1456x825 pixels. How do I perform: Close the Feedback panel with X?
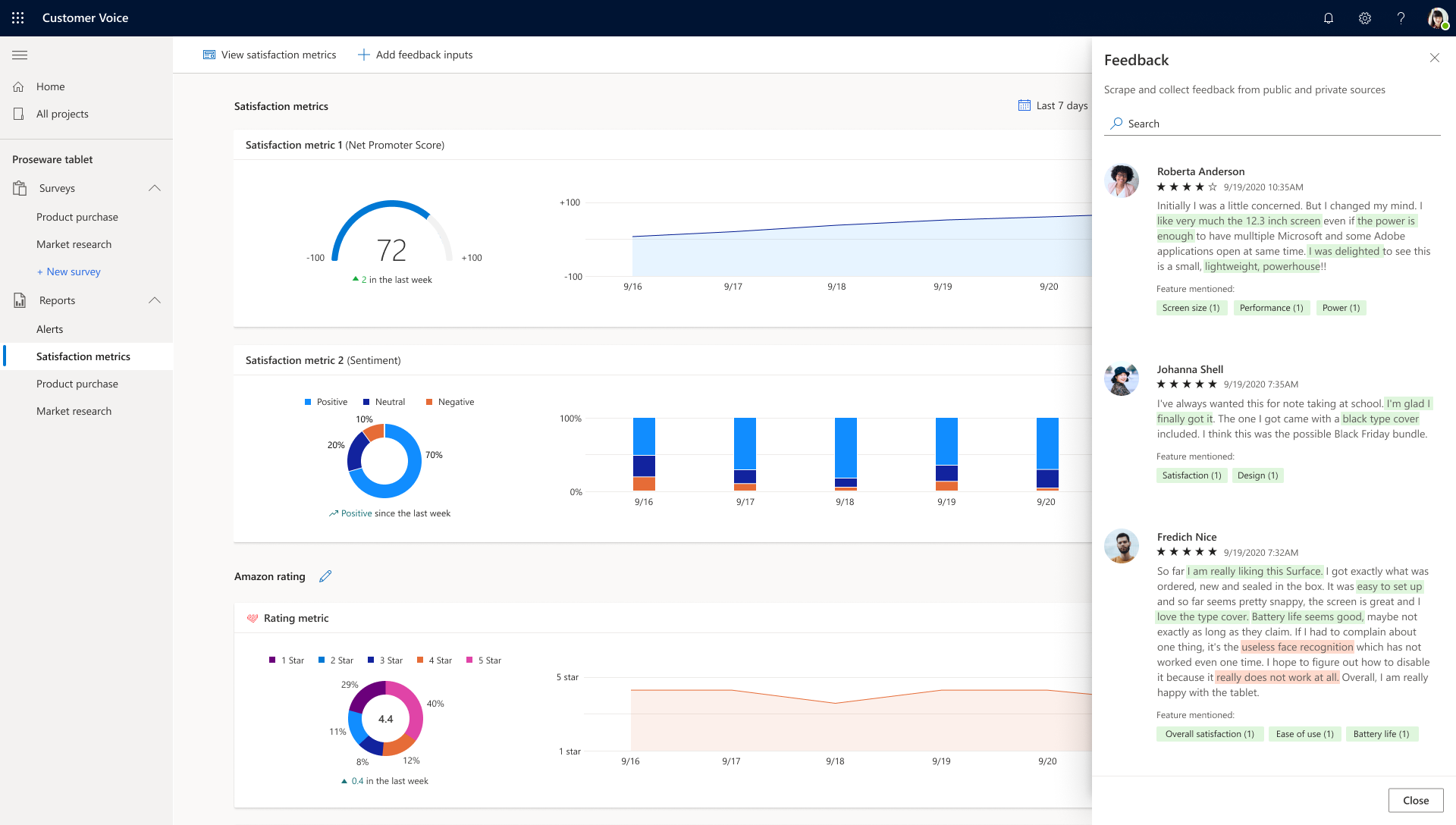click(1435, 58)
